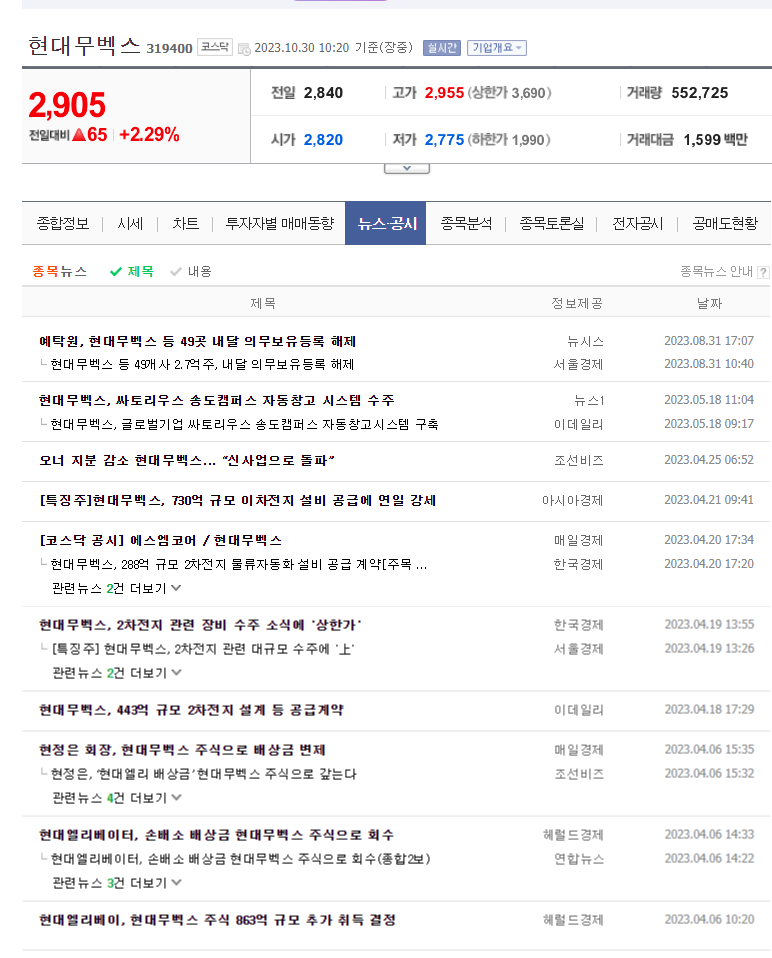Open article 현대무벡스 등 49개사 2.7억주 해제
Screen dimensions: 772x958
tap(202, 365)
